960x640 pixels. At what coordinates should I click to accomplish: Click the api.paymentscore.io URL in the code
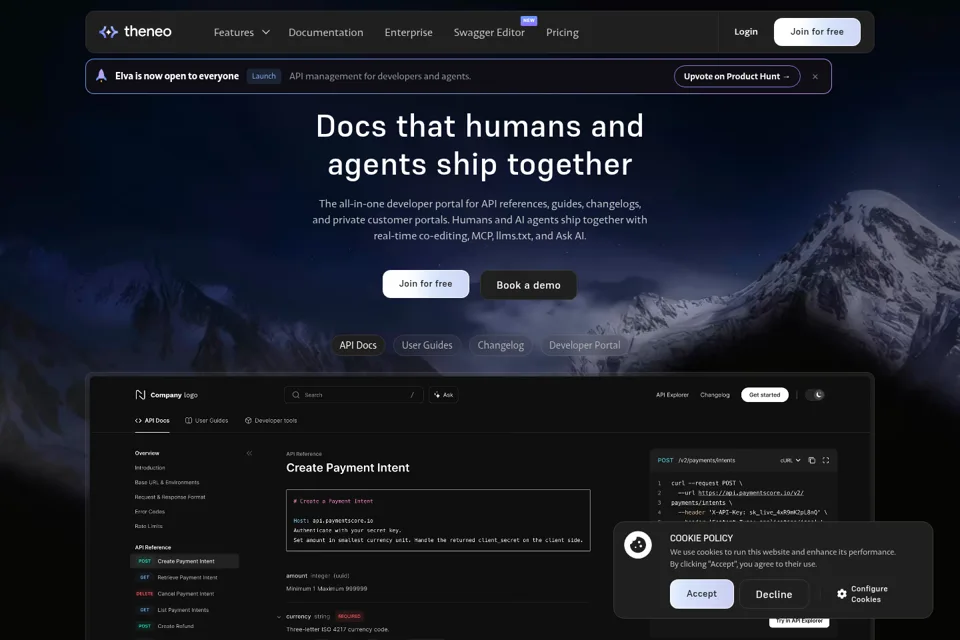click(x=751, y=493)
